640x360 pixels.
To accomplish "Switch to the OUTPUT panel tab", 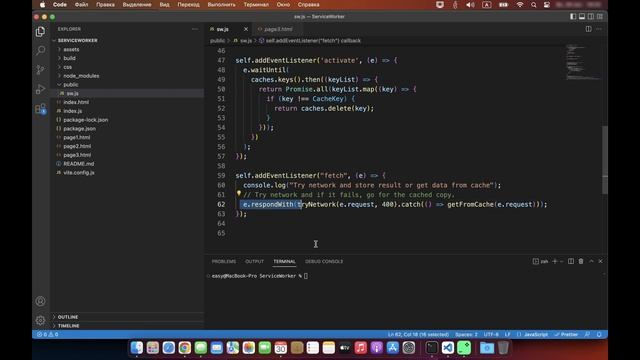I will click(x=254, y=261).
